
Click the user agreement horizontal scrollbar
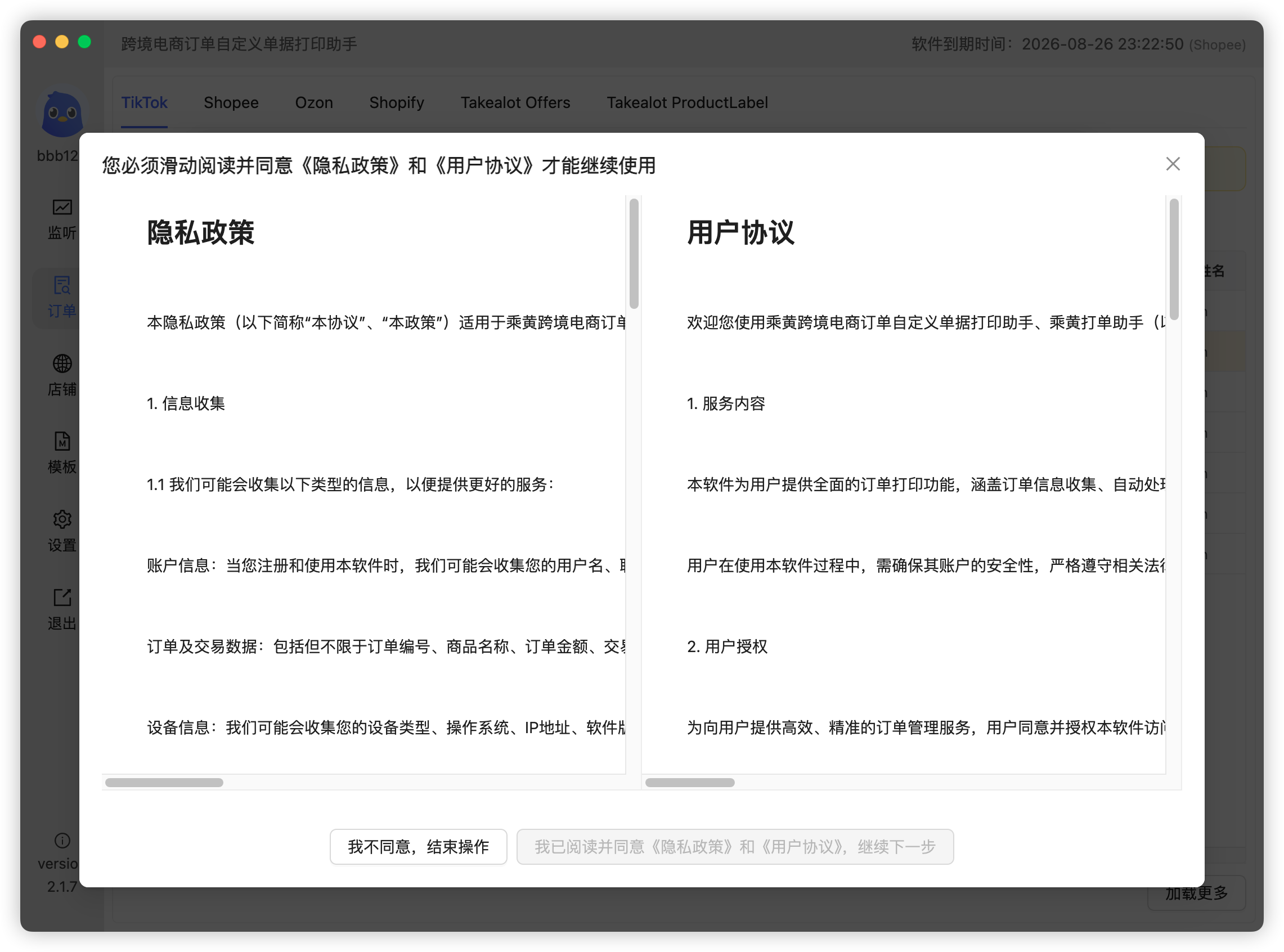690,783
